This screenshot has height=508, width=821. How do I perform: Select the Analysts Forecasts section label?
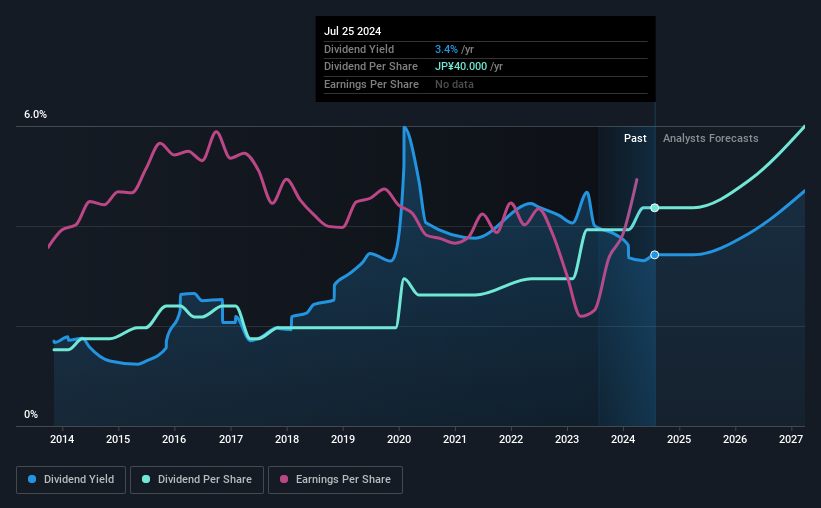(710, 138)
